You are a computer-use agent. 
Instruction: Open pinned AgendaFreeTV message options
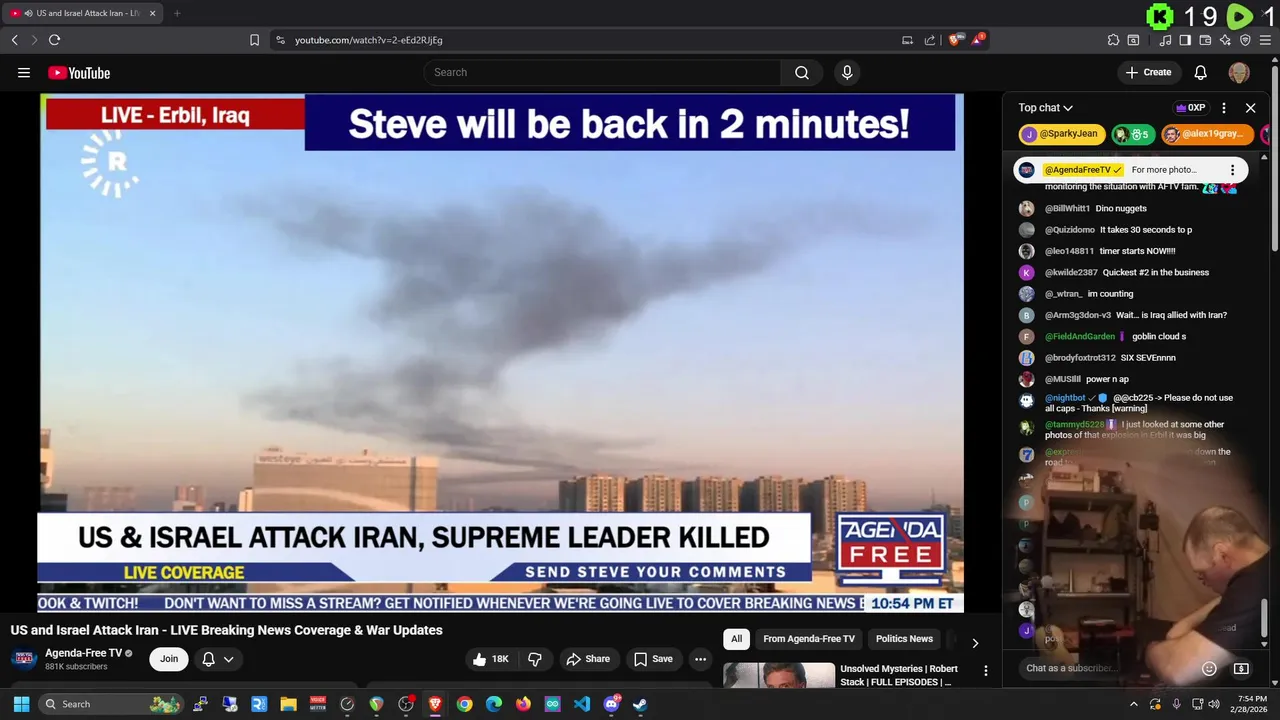point(1232,170)
